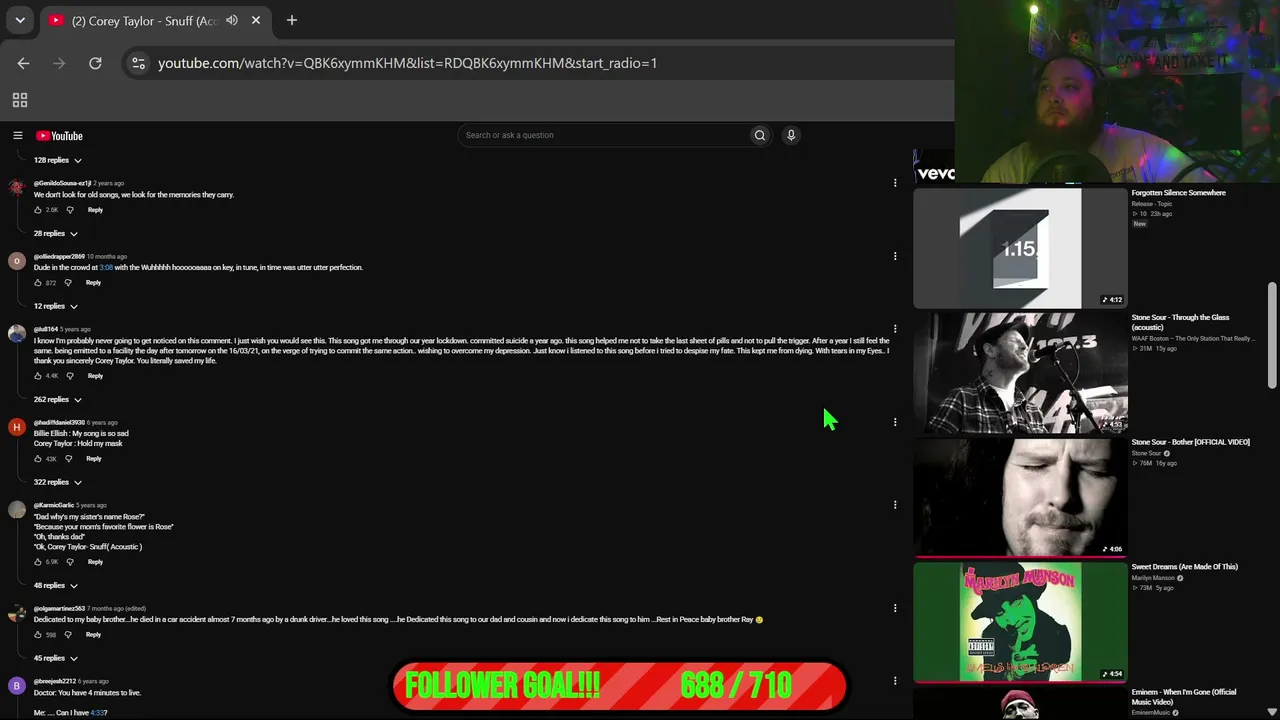Open the "H" avatar of hadifldaniel3930

16,427
